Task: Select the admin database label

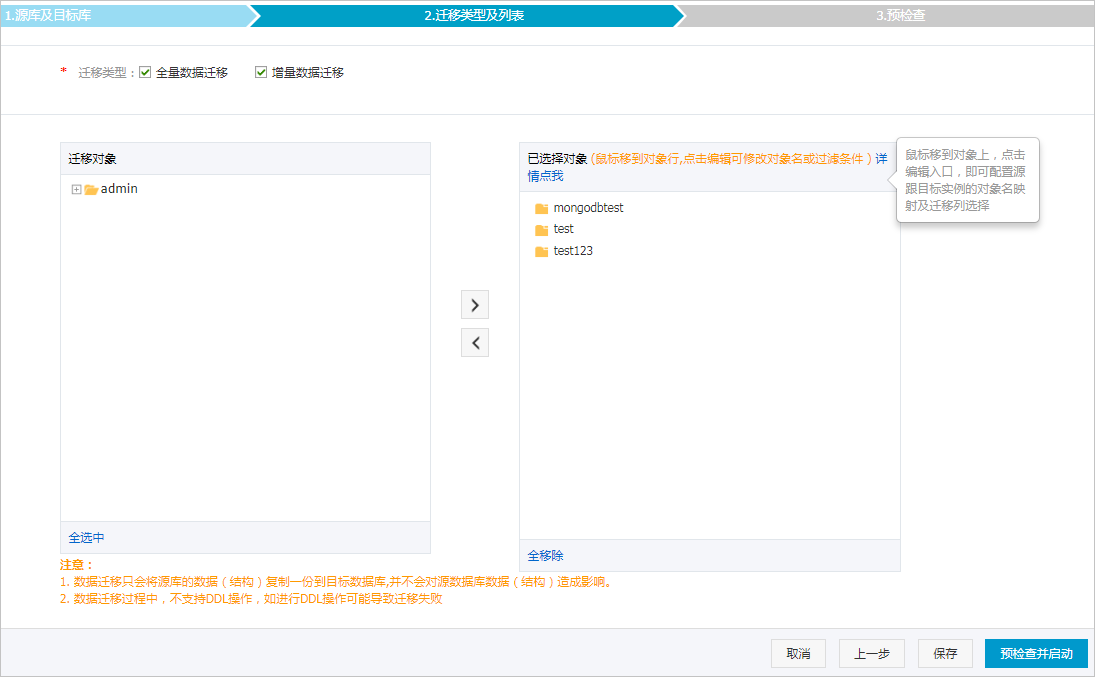Action: pyautogui.click(x=119, y=189)
